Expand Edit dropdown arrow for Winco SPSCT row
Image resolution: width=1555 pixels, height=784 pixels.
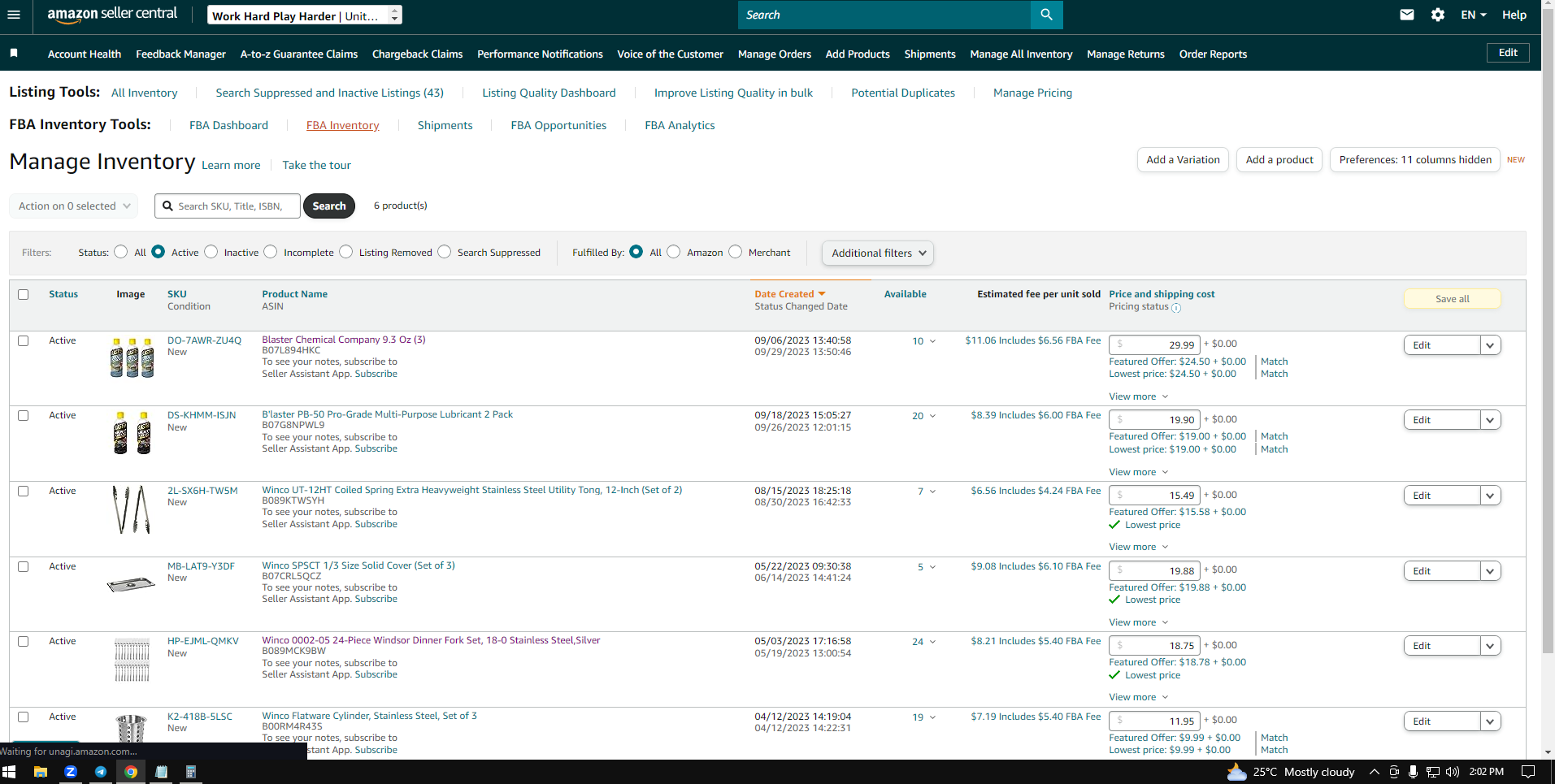[1490, 571]
